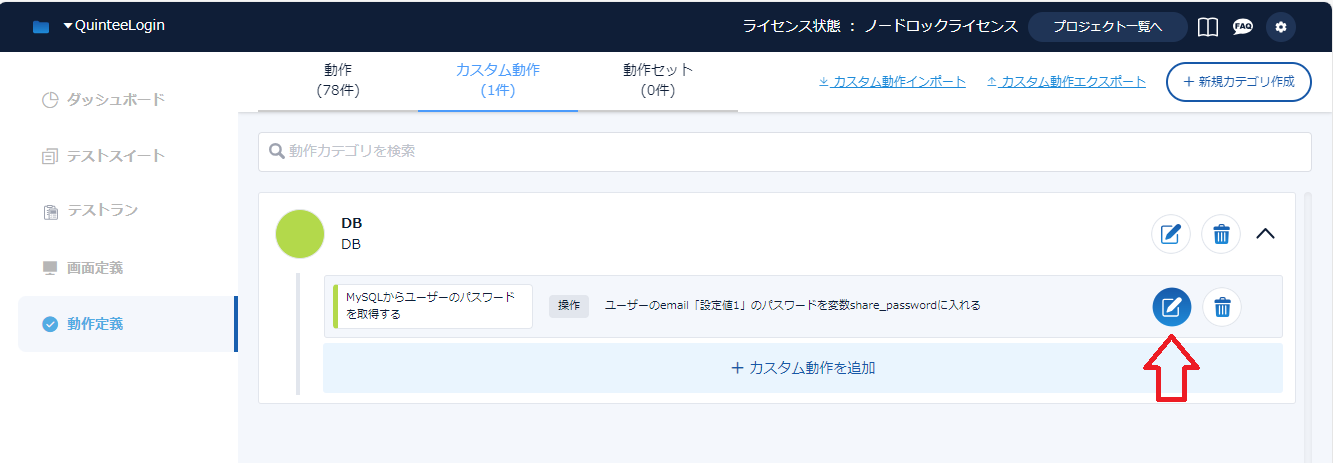
Task: Edit the DB category with pencil icon
Action: pos(1171,234)
